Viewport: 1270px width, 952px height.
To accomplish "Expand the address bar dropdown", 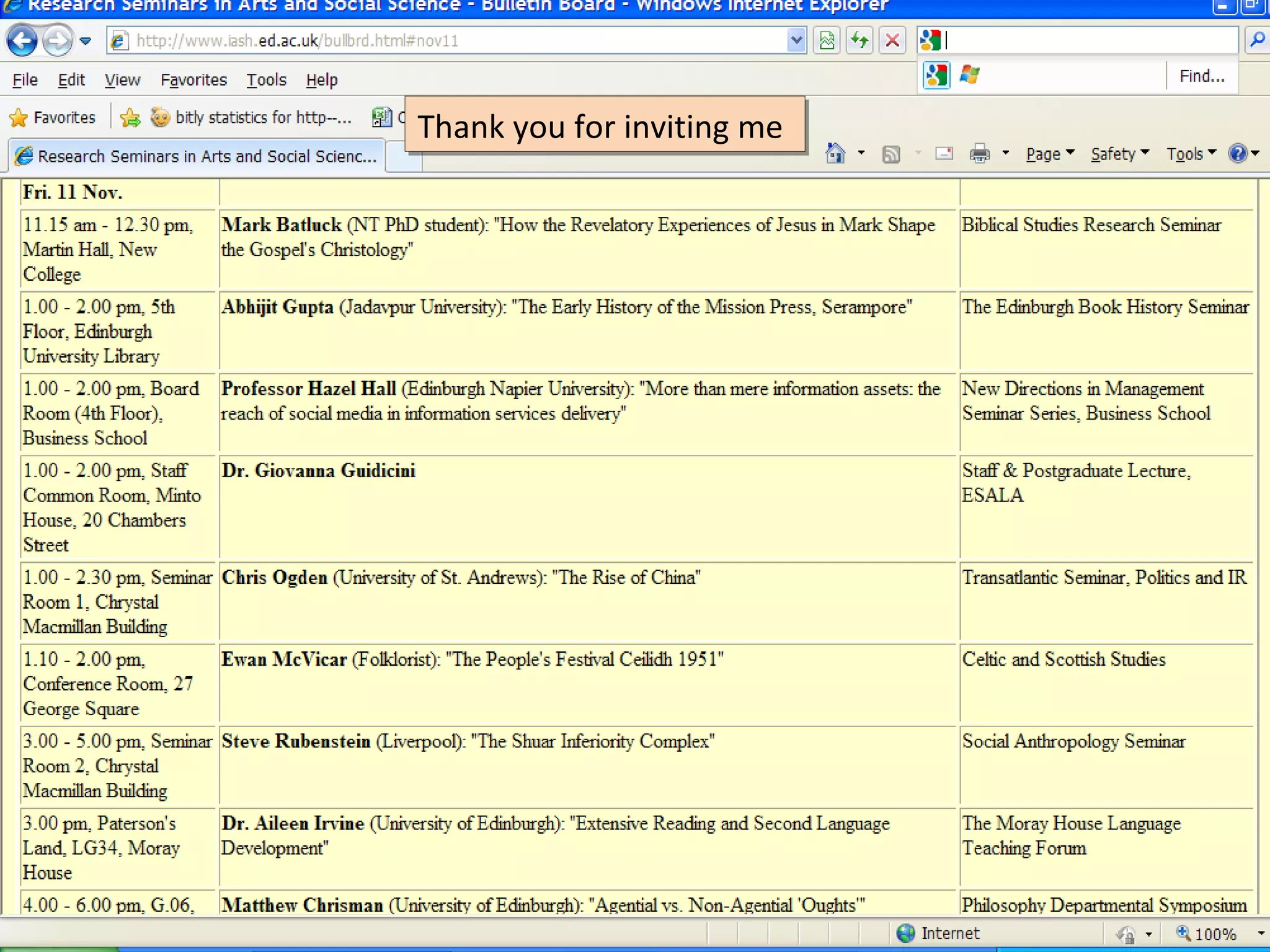I will click(796, 41).
